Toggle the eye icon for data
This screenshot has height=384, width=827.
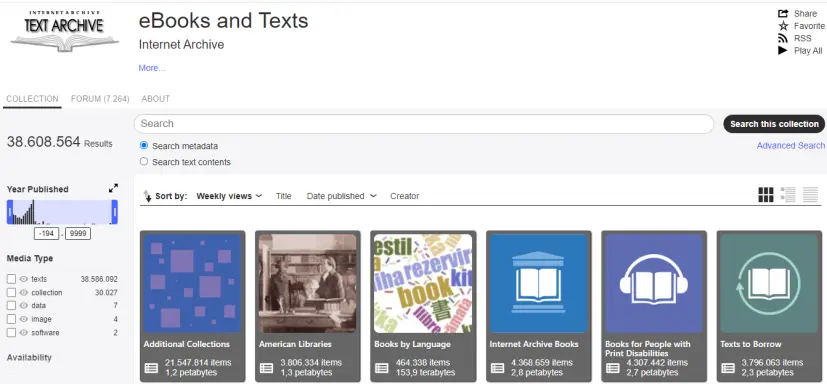pos(24,305)
